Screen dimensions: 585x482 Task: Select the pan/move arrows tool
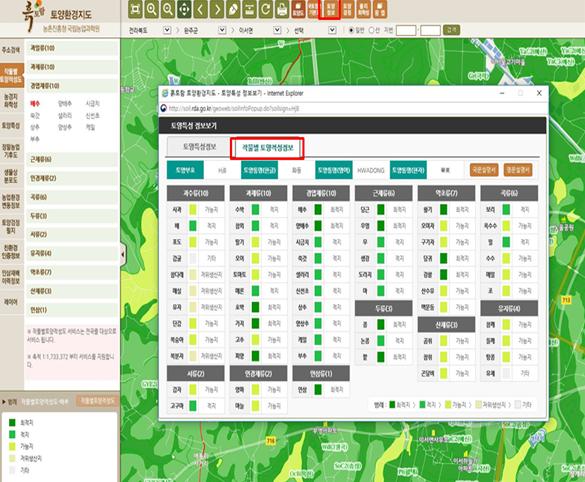pyautogui.click(x=184, y=9)
